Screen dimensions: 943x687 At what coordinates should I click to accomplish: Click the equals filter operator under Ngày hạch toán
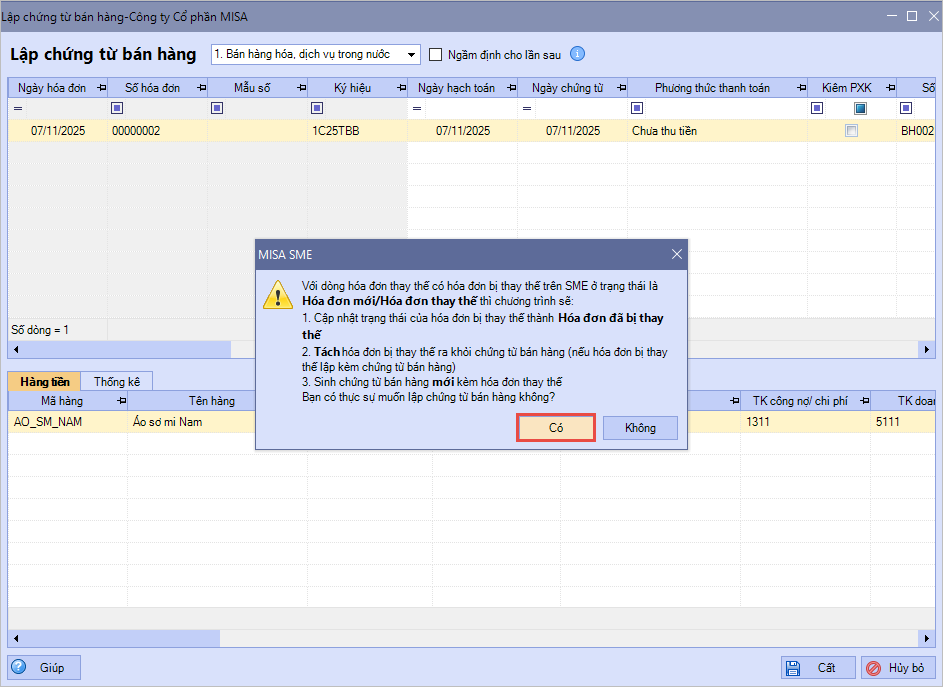click(x=417, y=108)
